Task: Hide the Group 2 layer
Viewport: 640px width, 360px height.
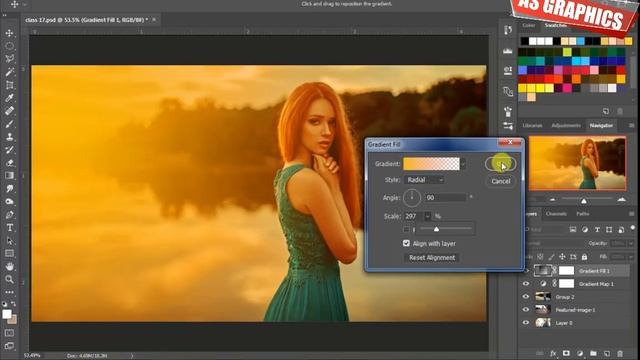Action: (x=526, y=297)
